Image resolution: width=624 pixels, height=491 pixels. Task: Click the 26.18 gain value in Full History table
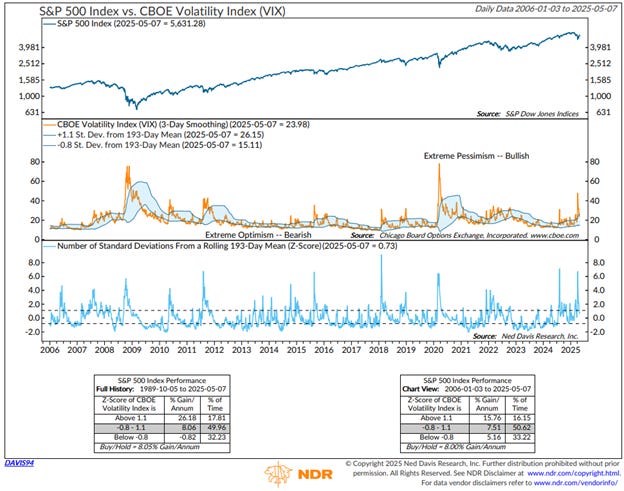pos(187,418)
